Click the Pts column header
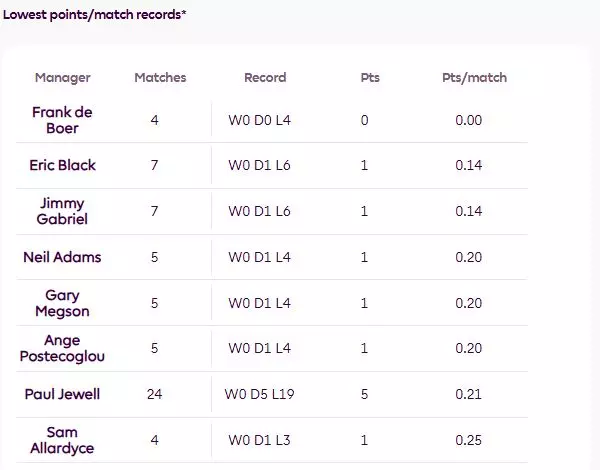This screenshot has height=470, width=600. pyautogui.click(x=370, y=77)
